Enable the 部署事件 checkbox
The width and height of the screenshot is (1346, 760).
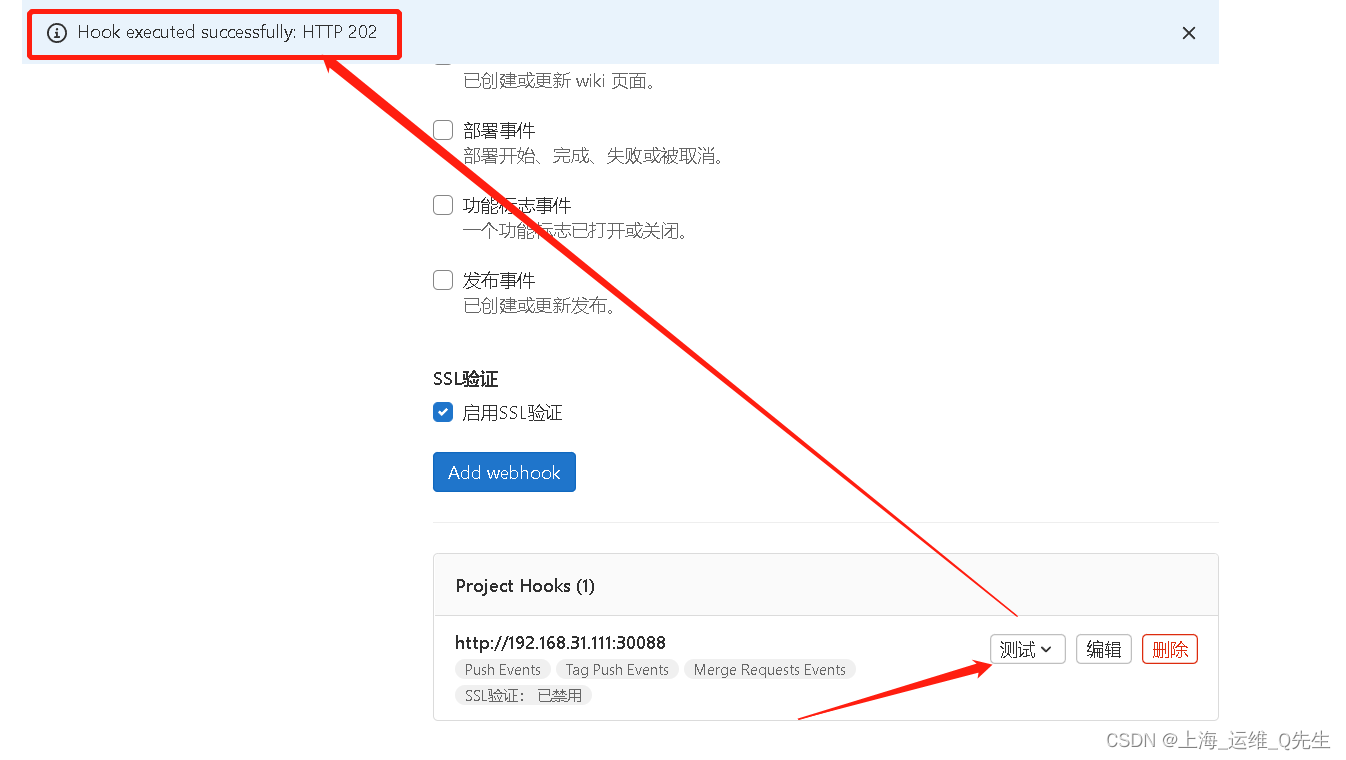click(443, 130)
